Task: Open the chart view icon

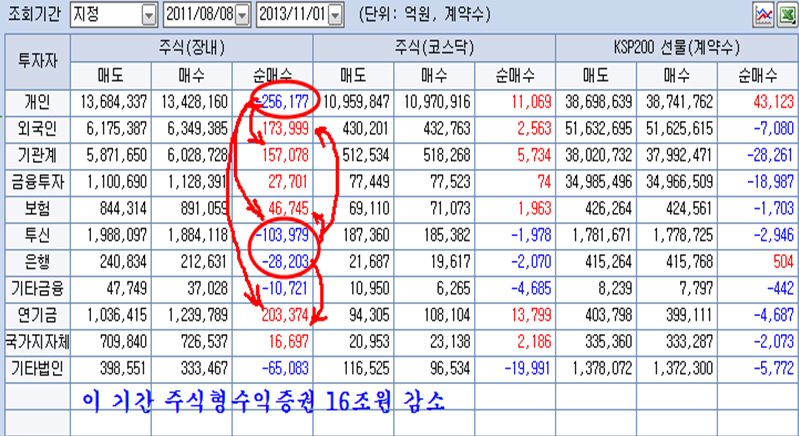Action: pos(762,14)
